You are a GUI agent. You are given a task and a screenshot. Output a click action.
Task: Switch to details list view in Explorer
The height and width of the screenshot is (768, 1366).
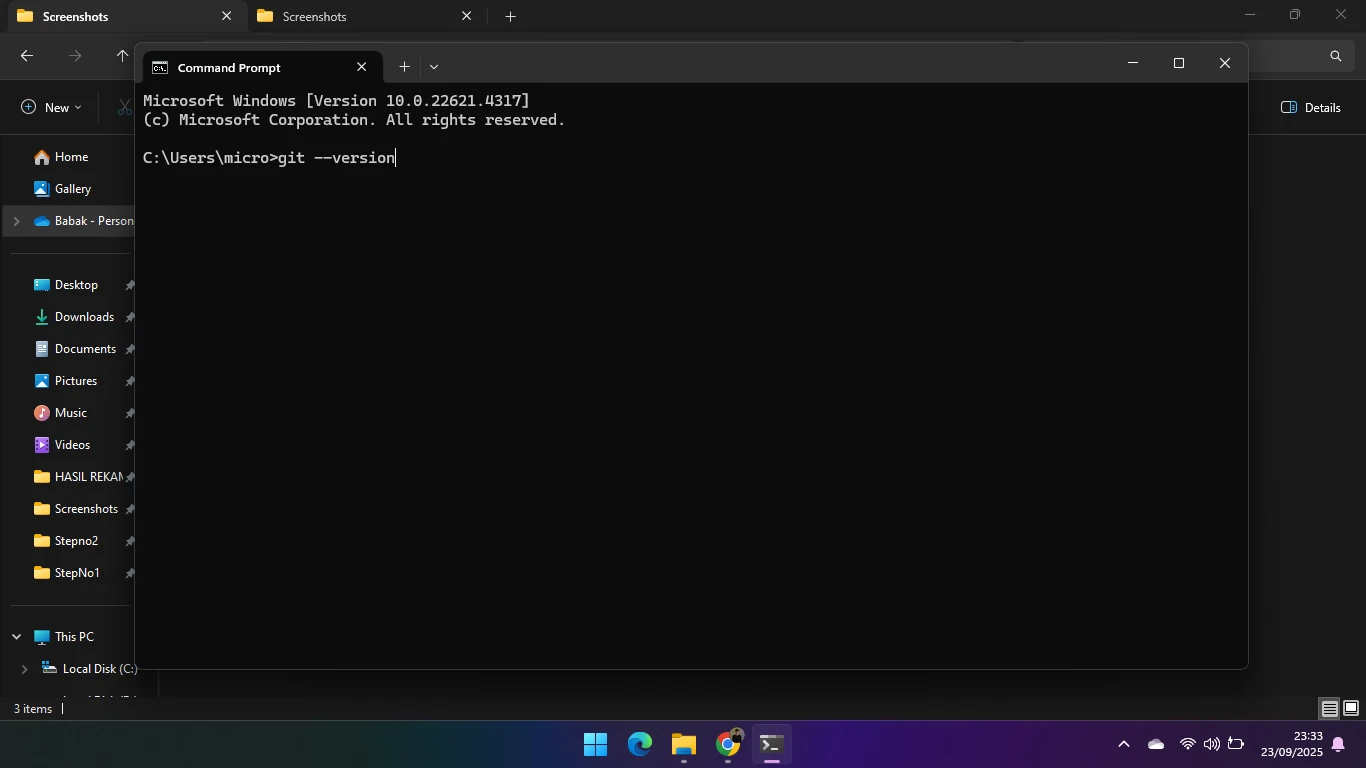click(1329, 709)
